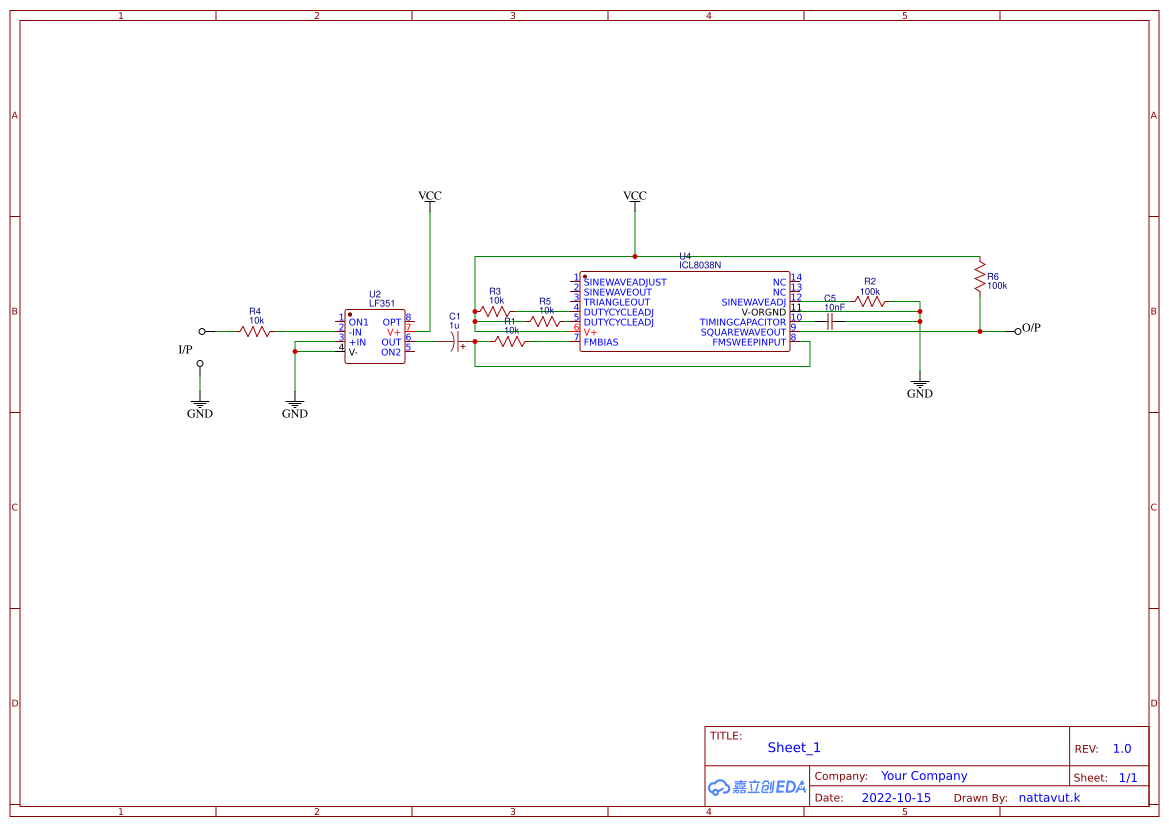
Task: Click the sheet number 1/1
Action: 1128,778
